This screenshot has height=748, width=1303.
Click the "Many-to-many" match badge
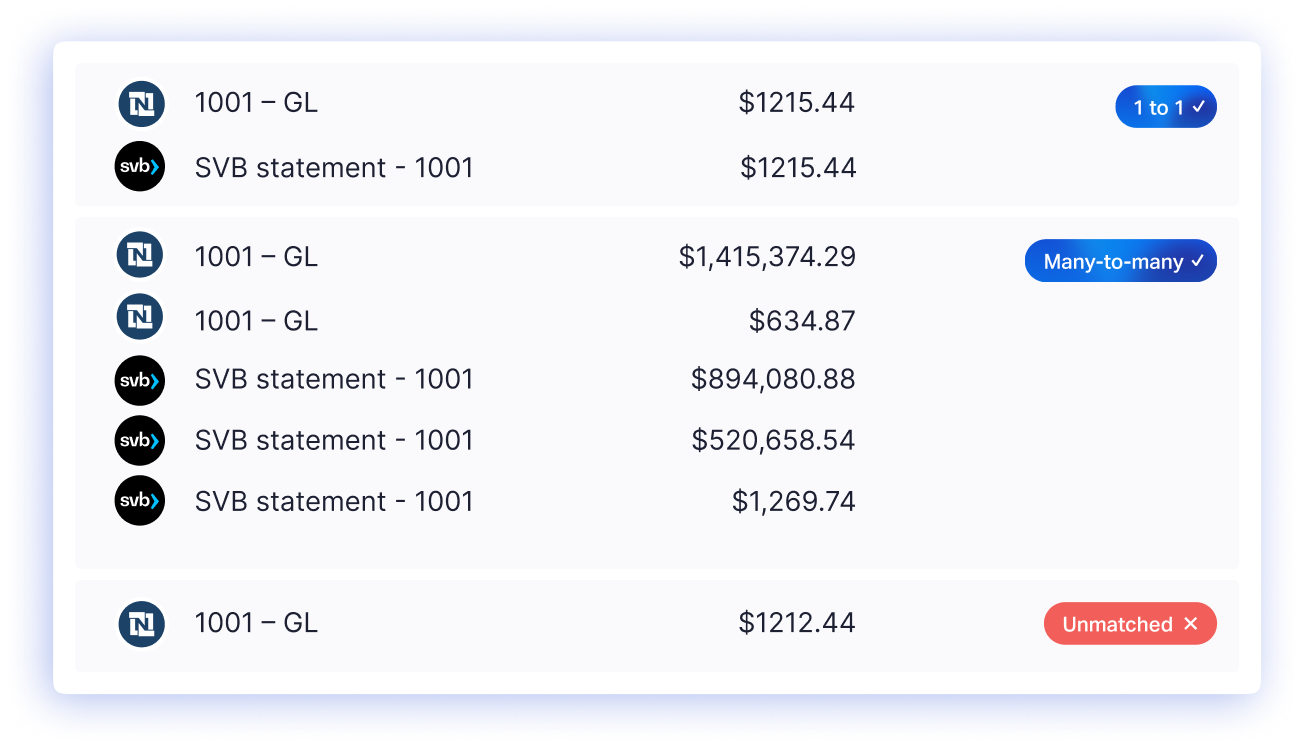click(x=1120, y=261)
